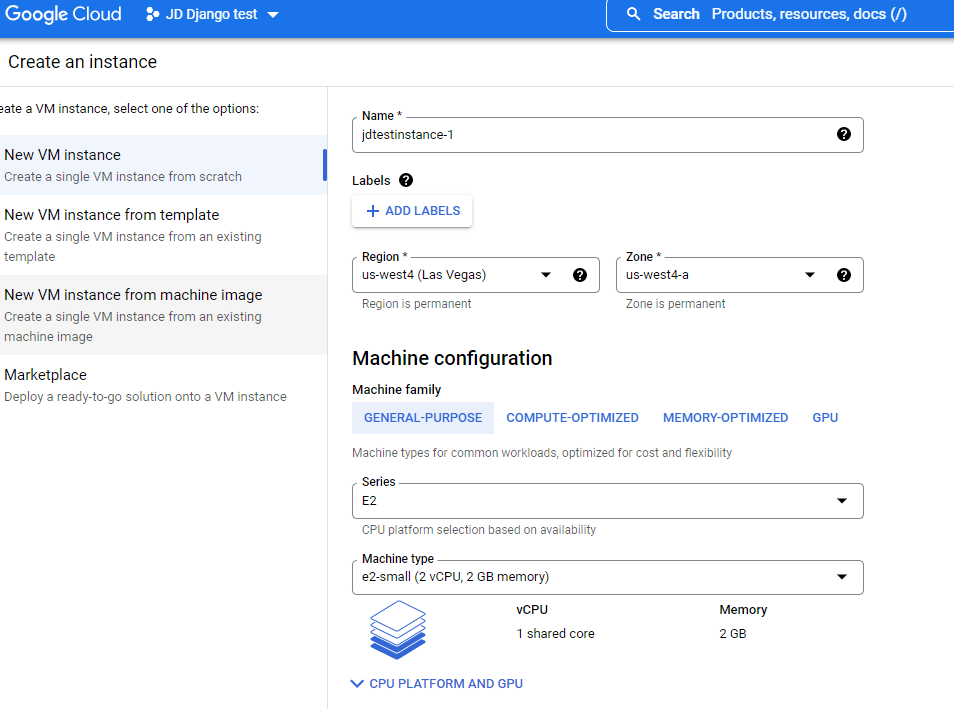Viewport: 954px width, 709px height.
Task: Open the JD Django test project selector
Action: point(212,14)
